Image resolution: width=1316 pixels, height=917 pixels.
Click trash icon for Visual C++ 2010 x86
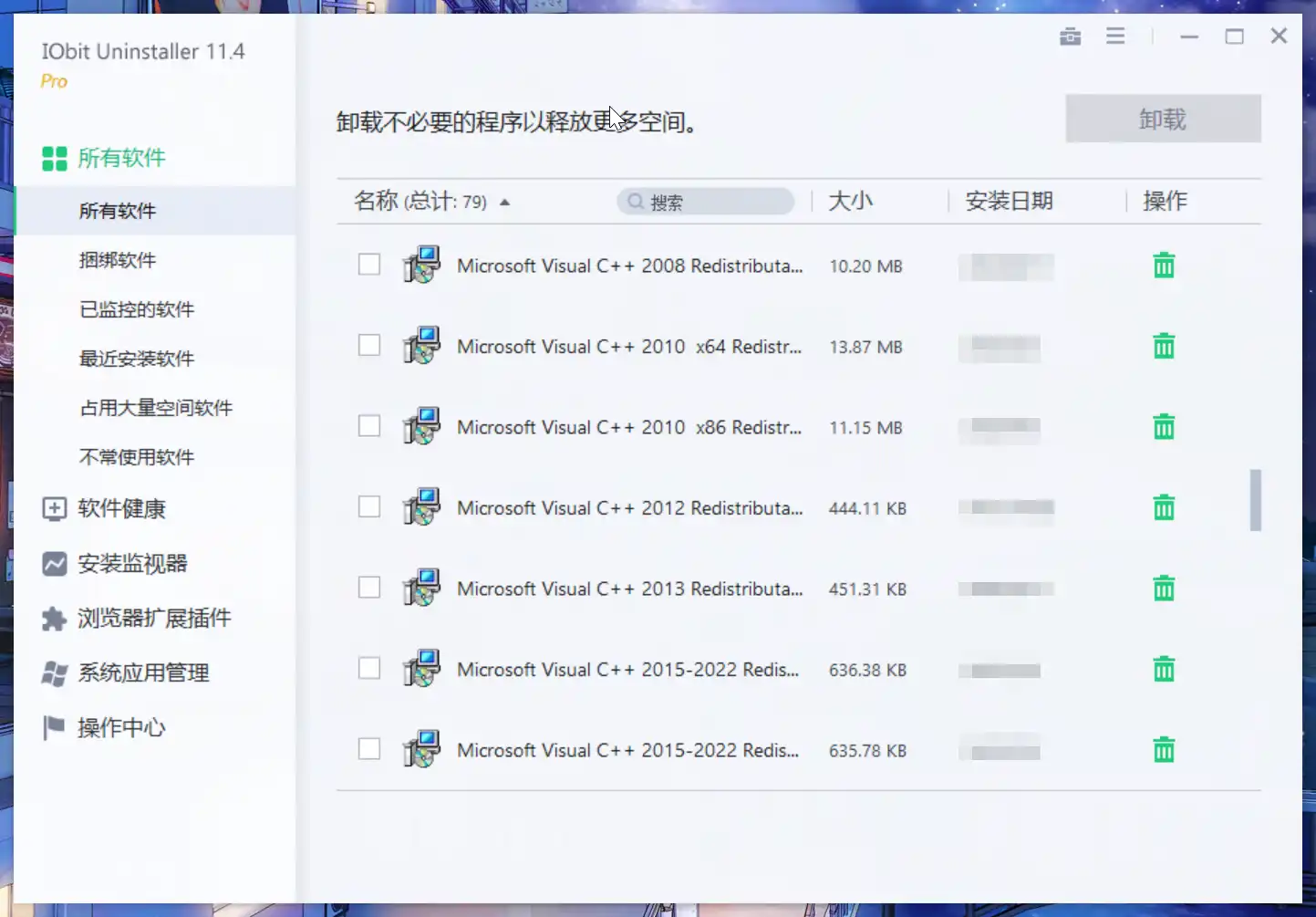pyautogui.click(x=1164, y=427)
